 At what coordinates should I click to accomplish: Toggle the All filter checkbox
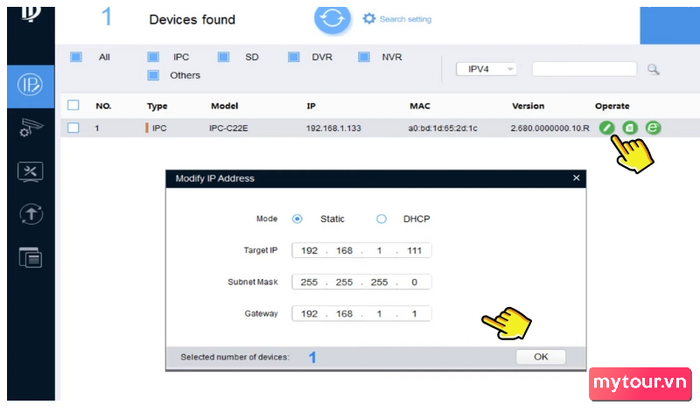(76, 57)
